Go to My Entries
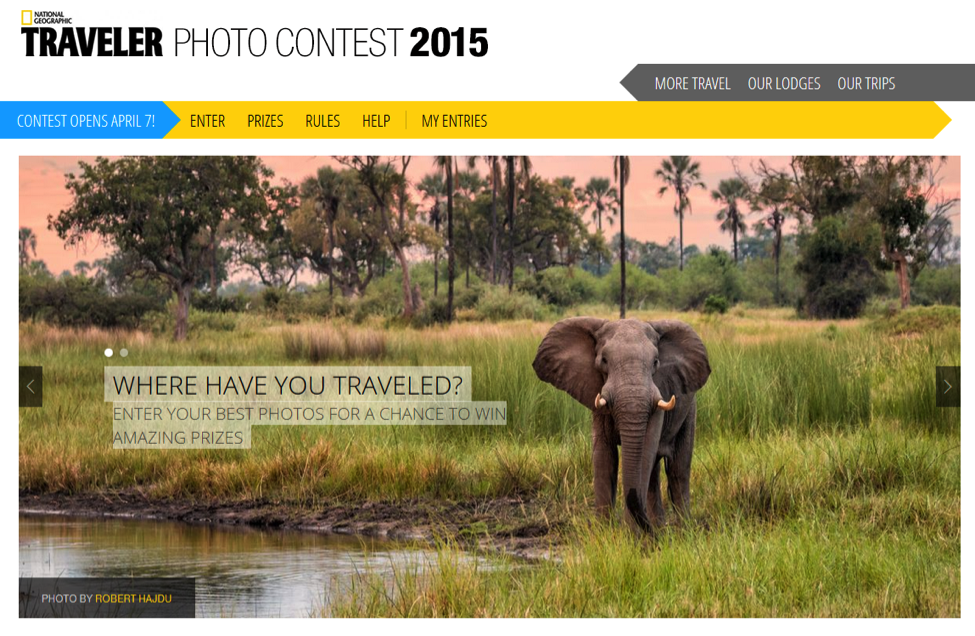 coord(455,121)
